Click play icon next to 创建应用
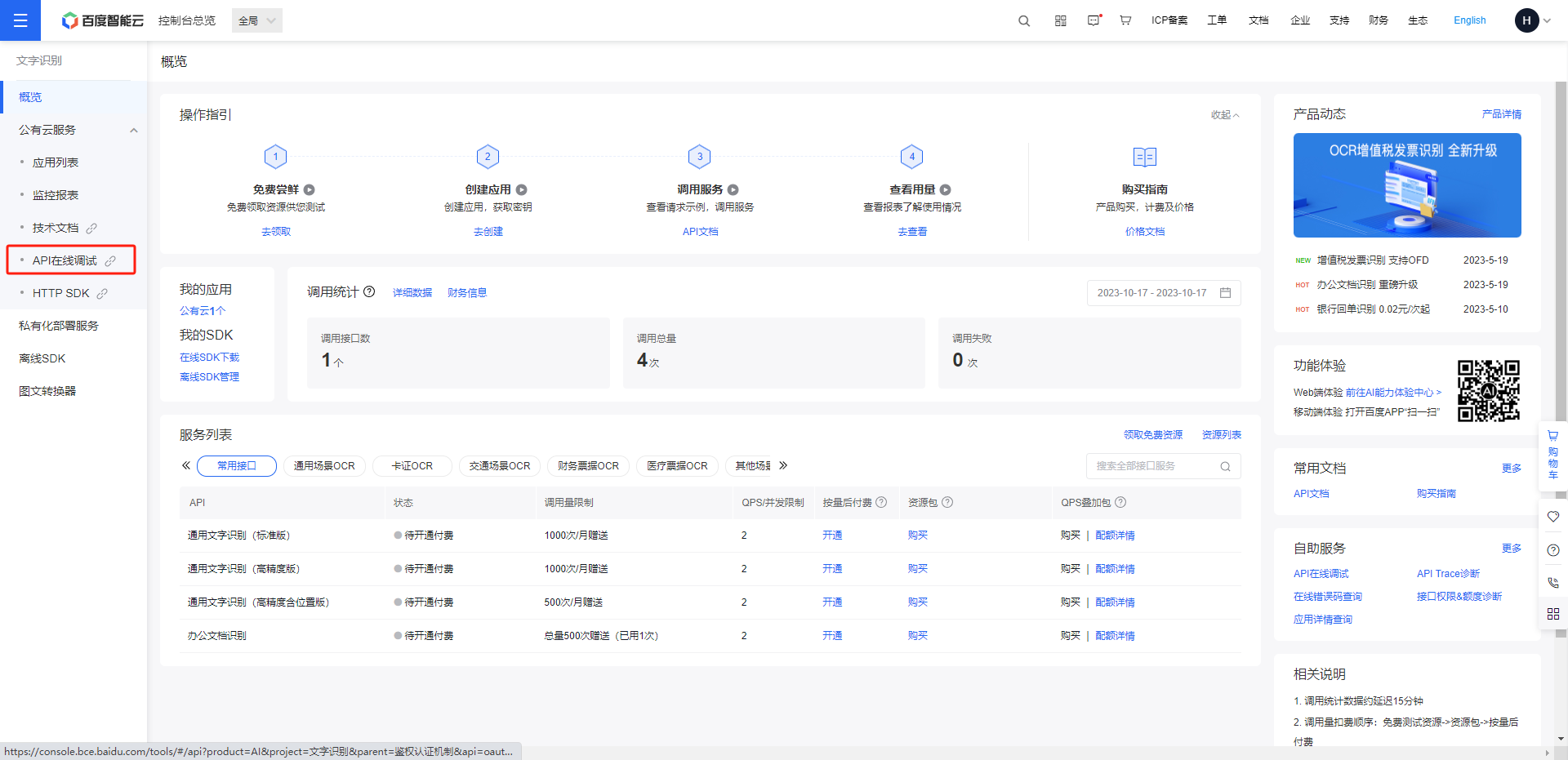This screenshot has height=760, width=1568. click(521, 189)
